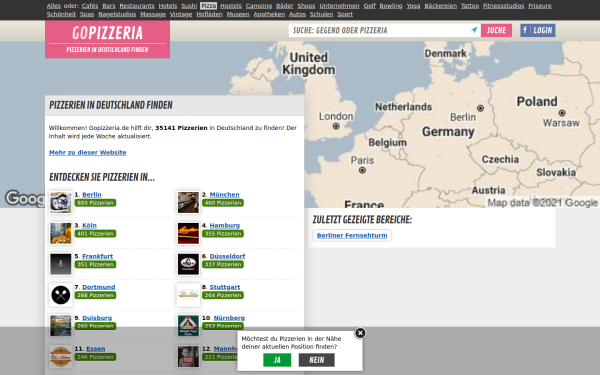Click Mehr zu dieser Website link
The width and height of the screenshot is (600, 375).
[88, 152]
